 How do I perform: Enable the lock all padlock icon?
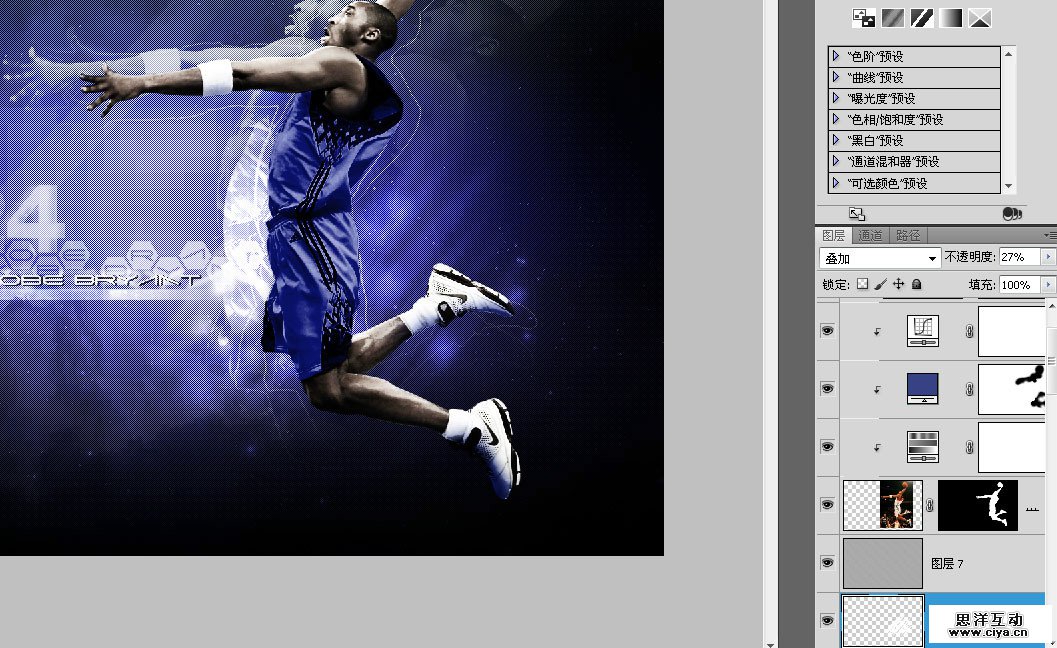(x=916, y=284)
